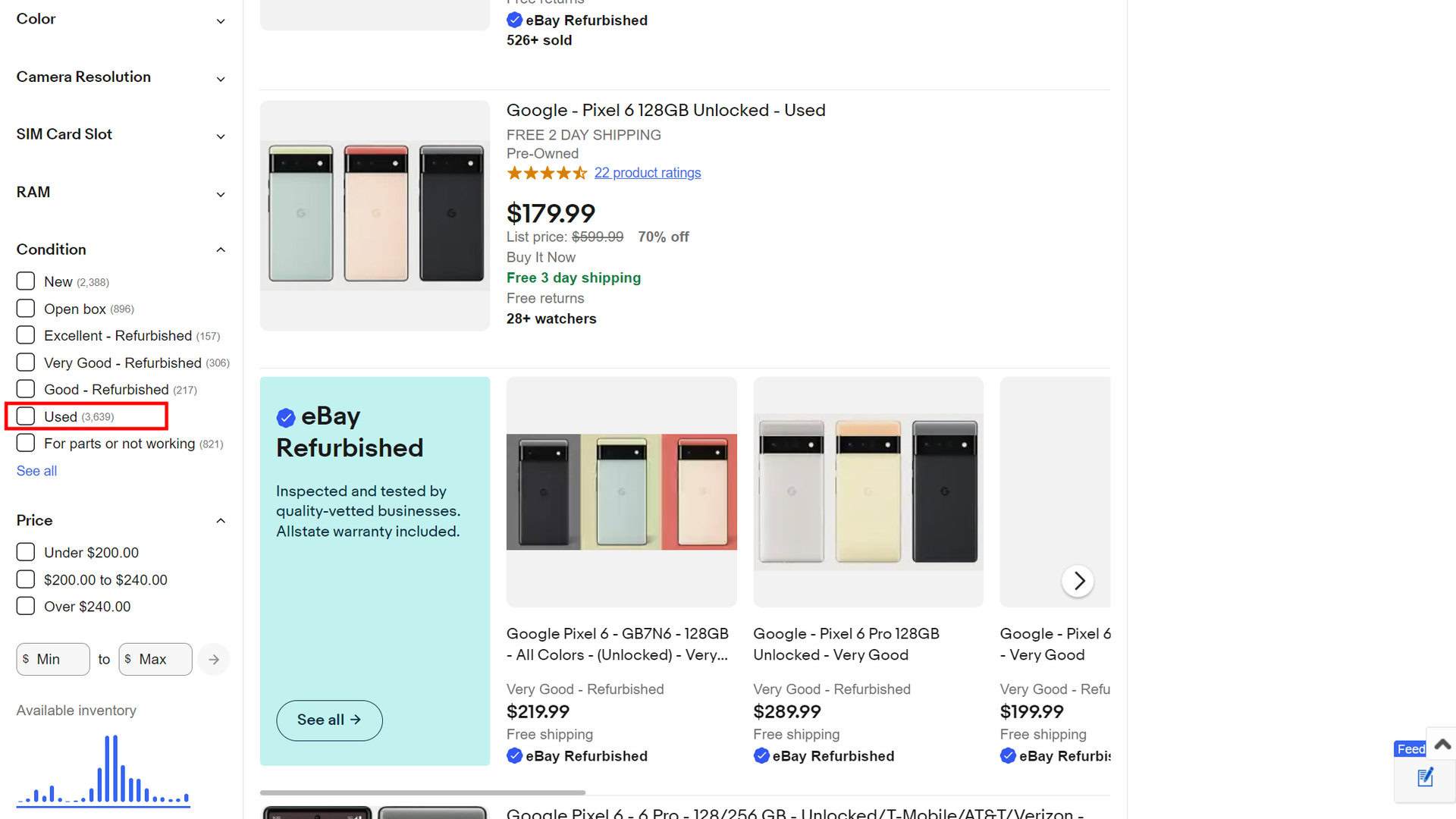The height and width of the screenshot is (819, 1456).
Task: Click the carousel next arrow button
Action: 1078,581
